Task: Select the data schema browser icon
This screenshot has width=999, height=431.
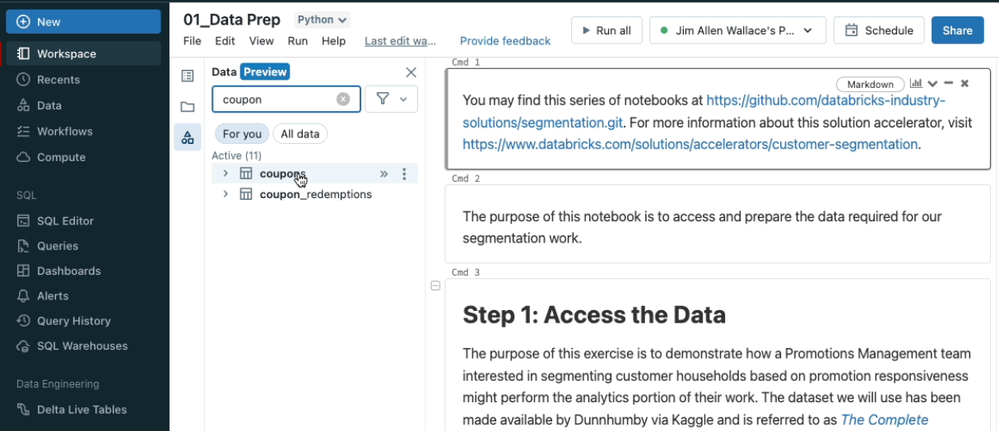Action: pyautogui.click(x=187, y=137)
